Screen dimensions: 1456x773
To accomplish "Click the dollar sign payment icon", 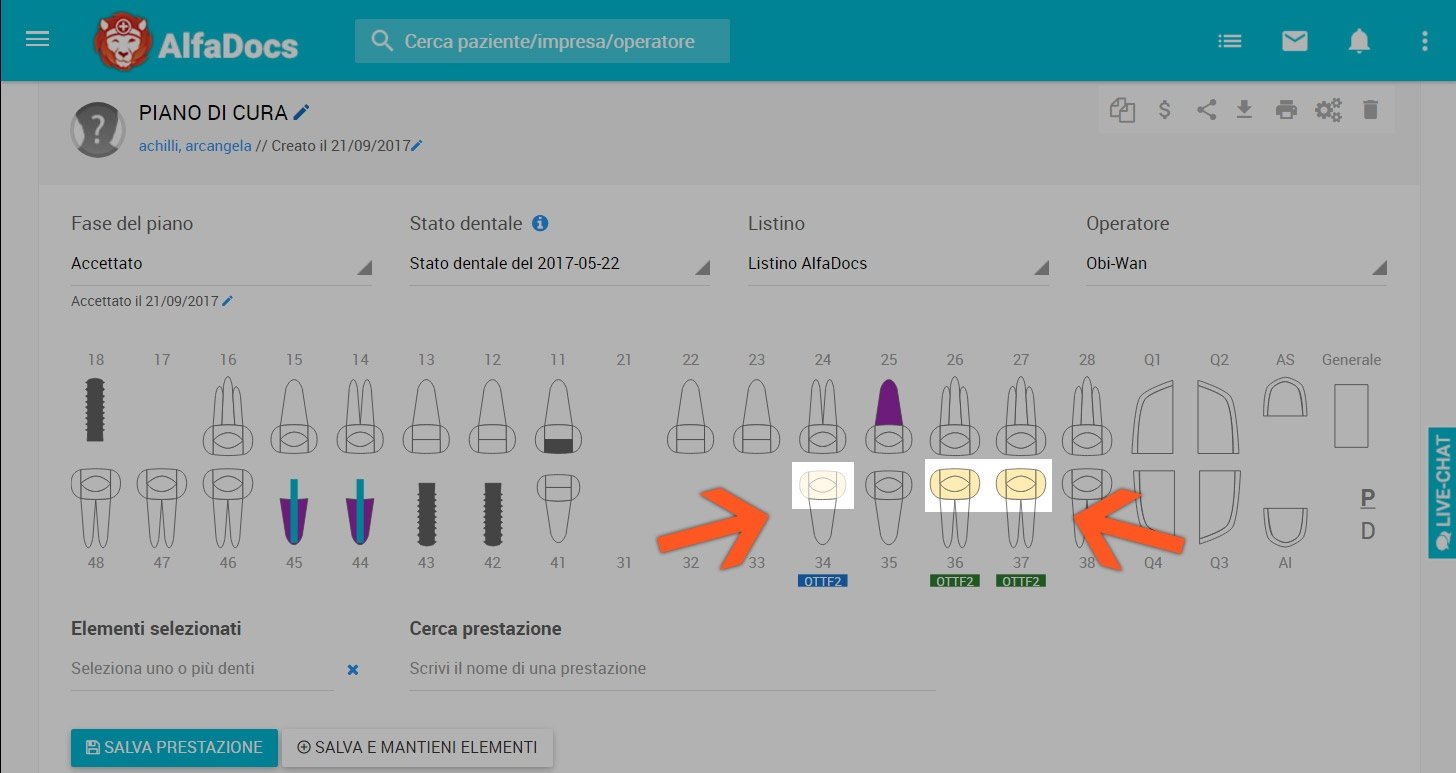I will click(1164, 110).
